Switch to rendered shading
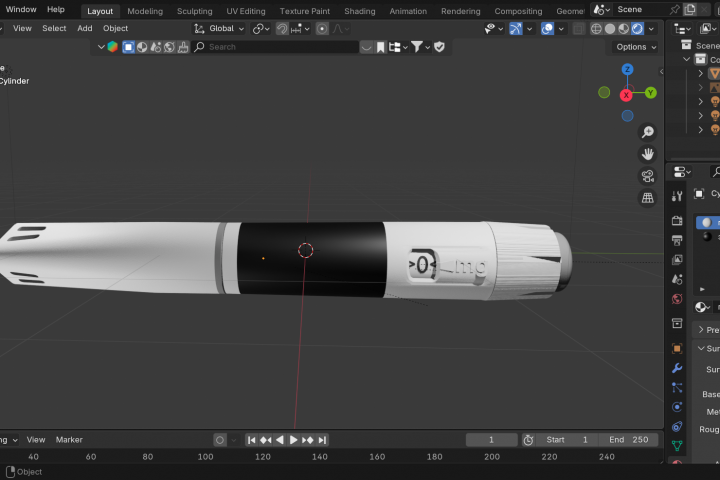This screenshot has height=480, width=720. (637, 28)
